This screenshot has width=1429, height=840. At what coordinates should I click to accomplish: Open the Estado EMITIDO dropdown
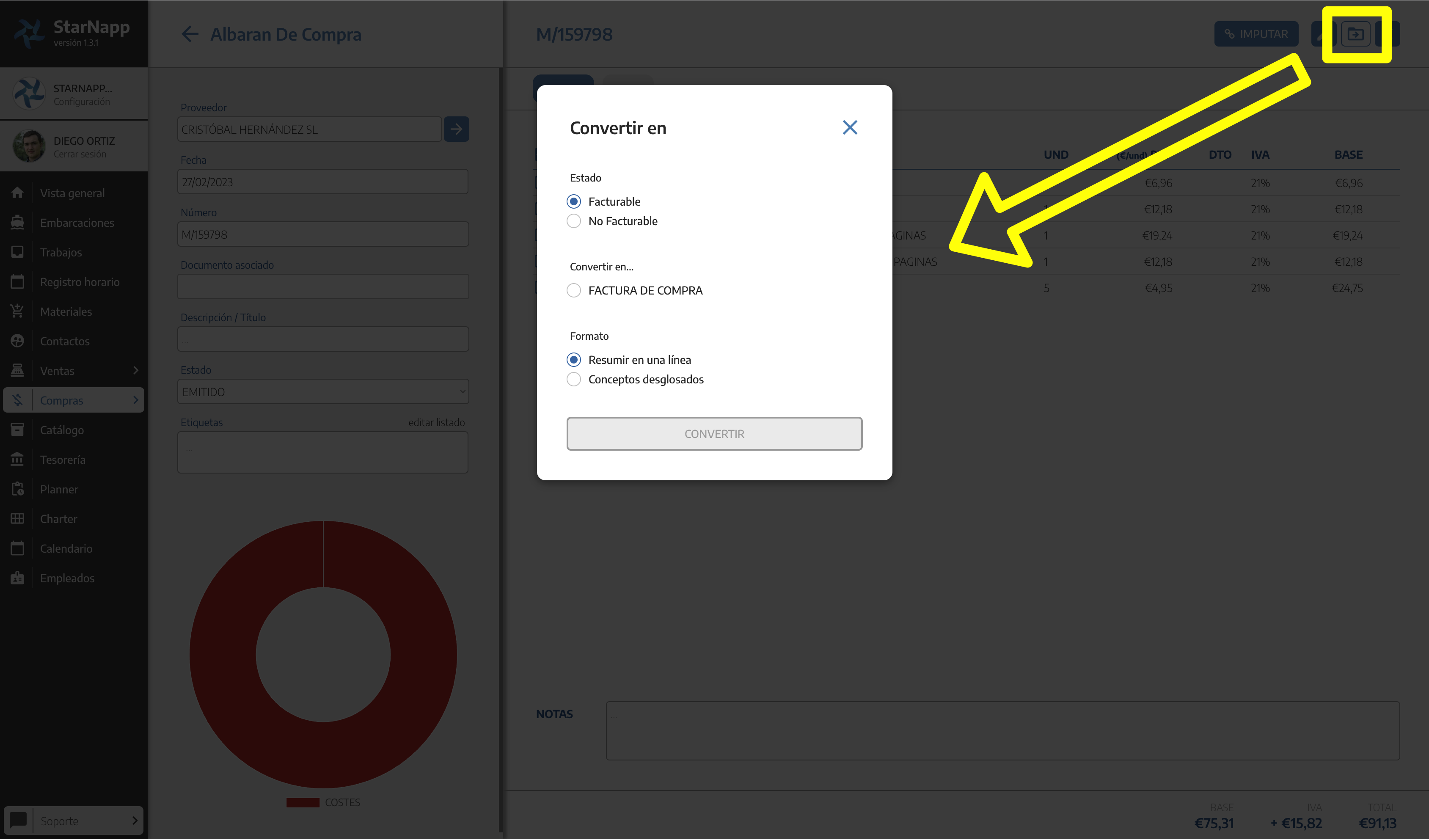(323, 392)
